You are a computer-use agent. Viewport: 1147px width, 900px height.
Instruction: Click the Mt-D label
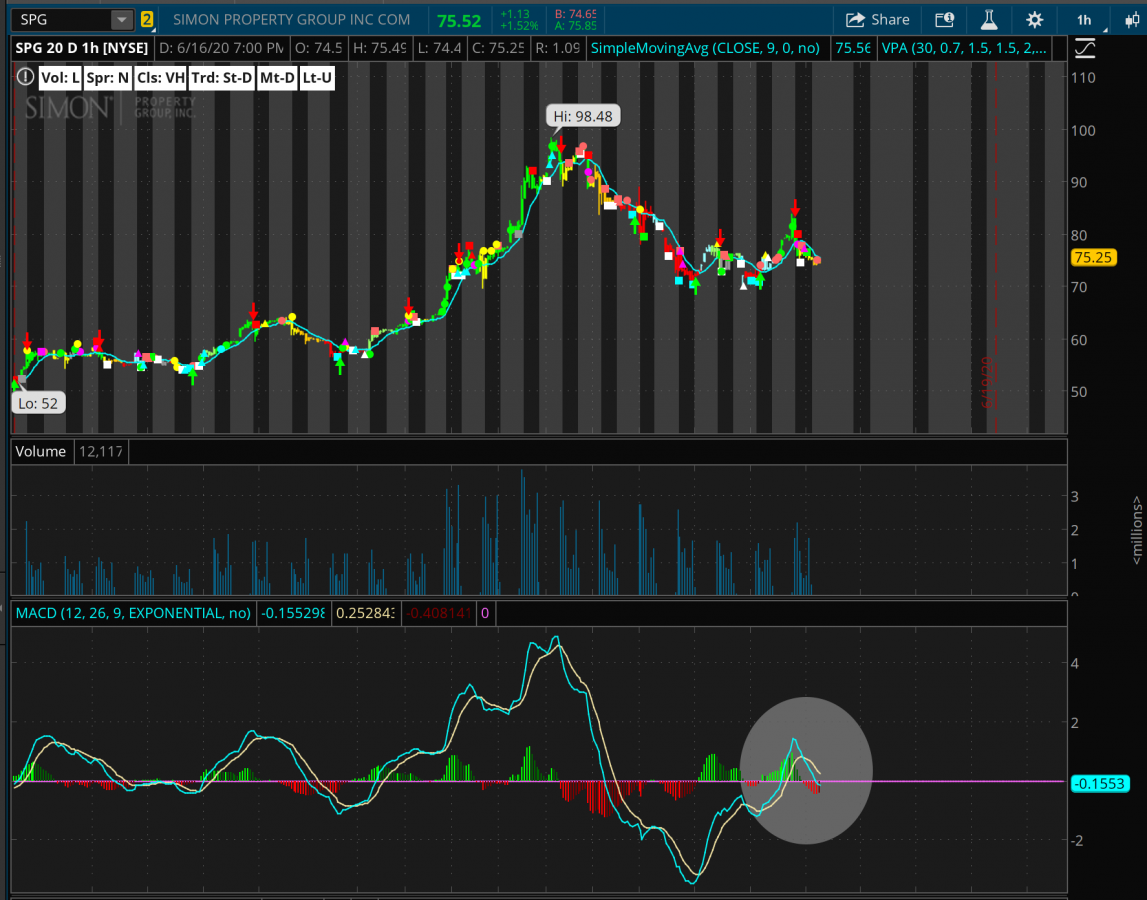pyautogui.click(x=277, y=78)
